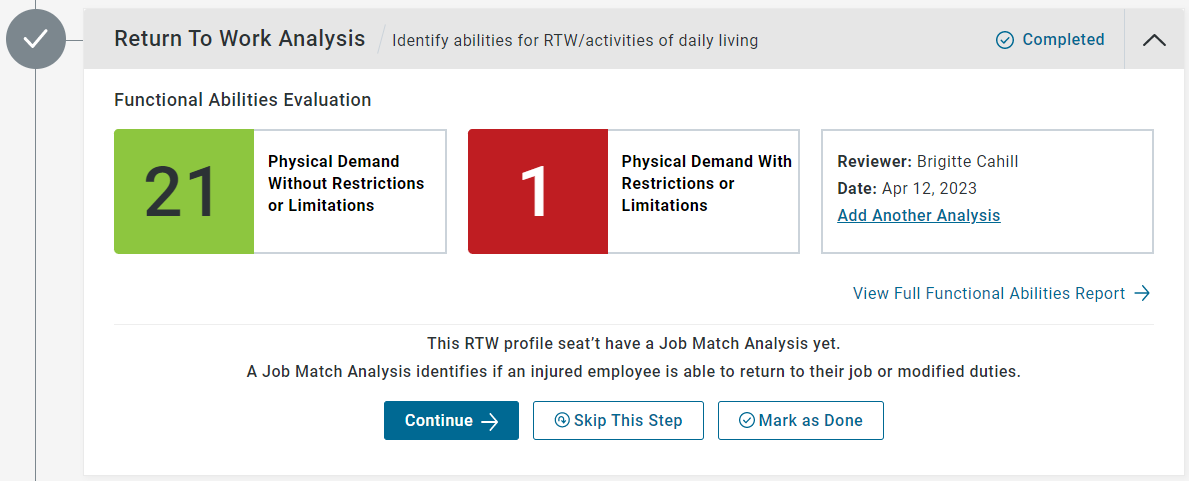This screenshot has height=481, width=1189.
Task: Click the Skip This Step button
Action: 618,420
